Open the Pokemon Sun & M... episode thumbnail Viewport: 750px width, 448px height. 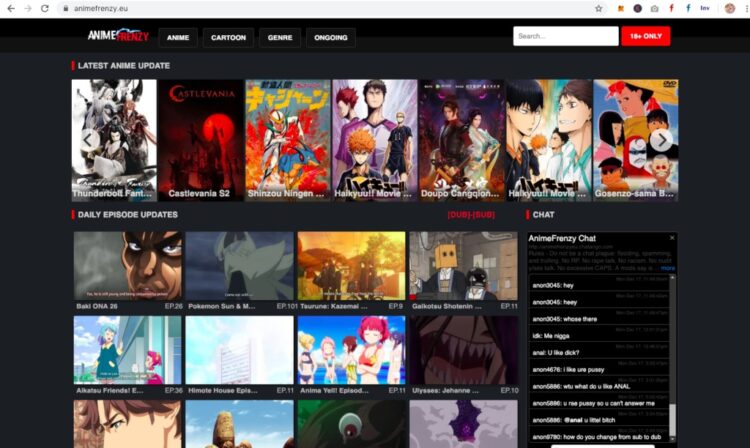pos(240,266)
